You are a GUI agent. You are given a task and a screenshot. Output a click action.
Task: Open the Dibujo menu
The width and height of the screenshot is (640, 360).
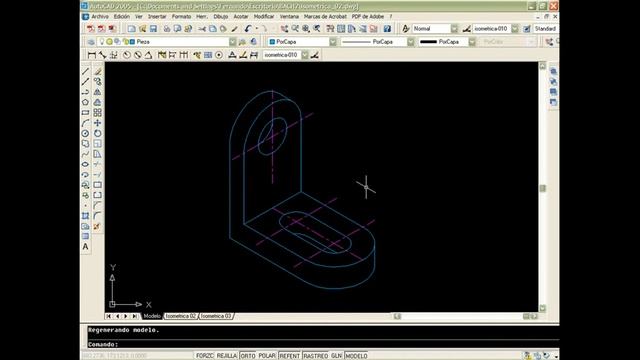221,17
